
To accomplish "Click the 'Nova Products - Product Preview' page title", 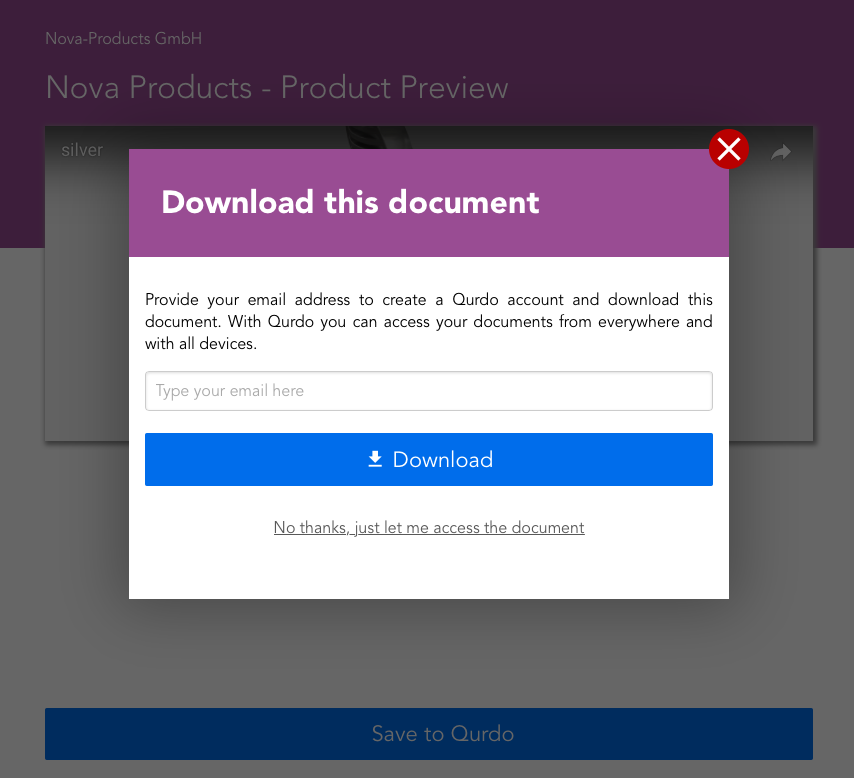I will pyautogui.click(x=277, y=87).
